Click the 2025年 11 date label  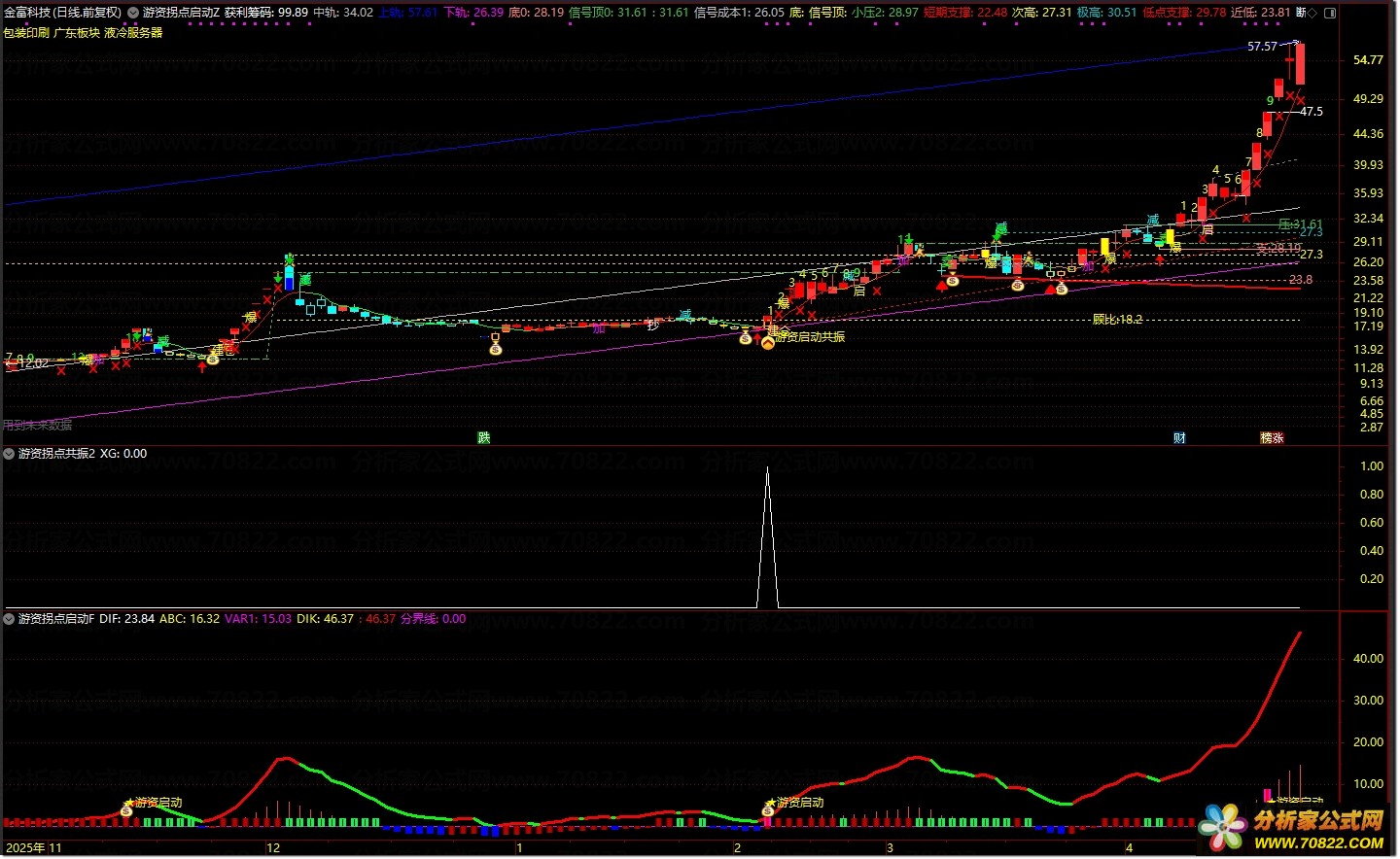33,848
